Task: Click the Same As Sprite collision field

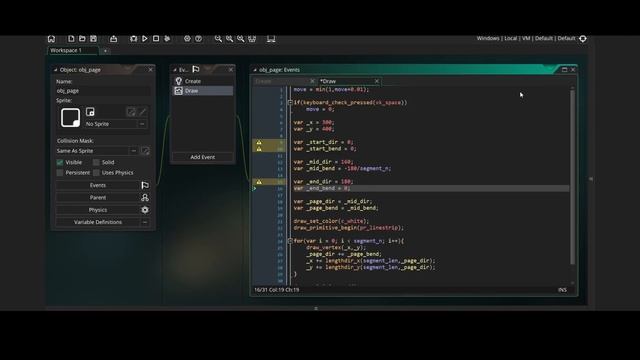Action: (92, 151)
